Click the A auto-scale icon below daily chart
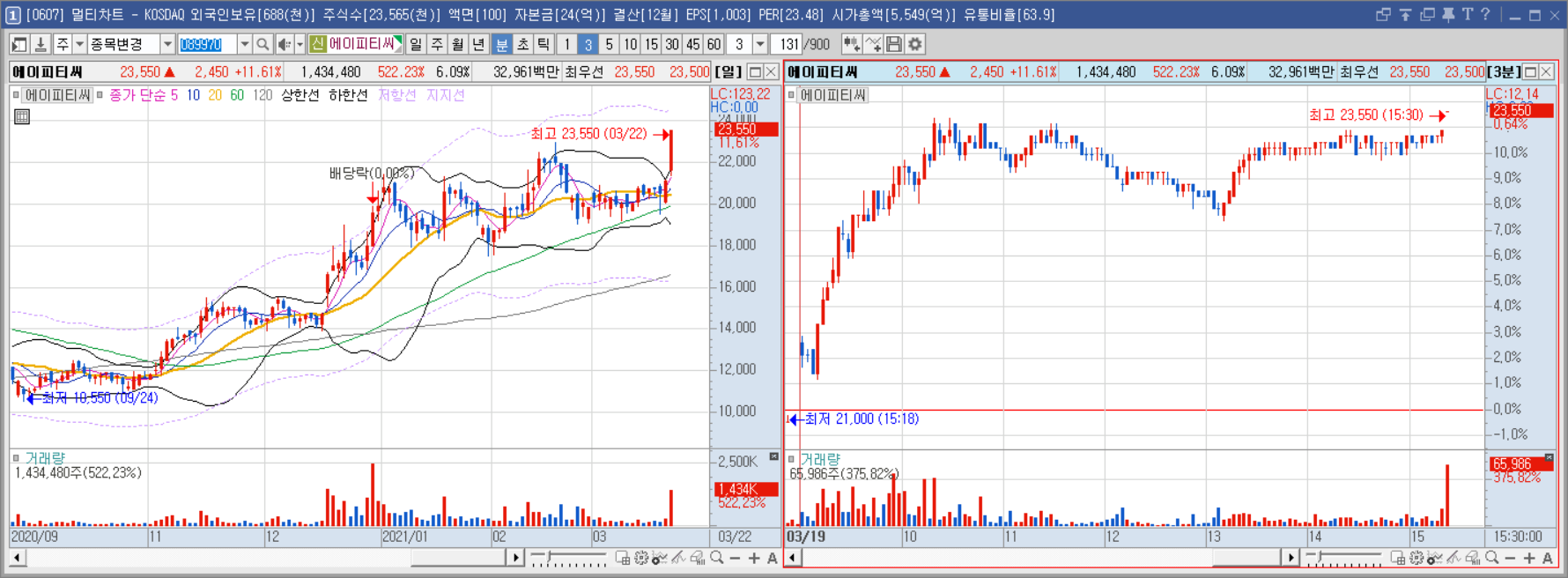This screenshot has width=1568, height=578. click(x=773, y=558)
